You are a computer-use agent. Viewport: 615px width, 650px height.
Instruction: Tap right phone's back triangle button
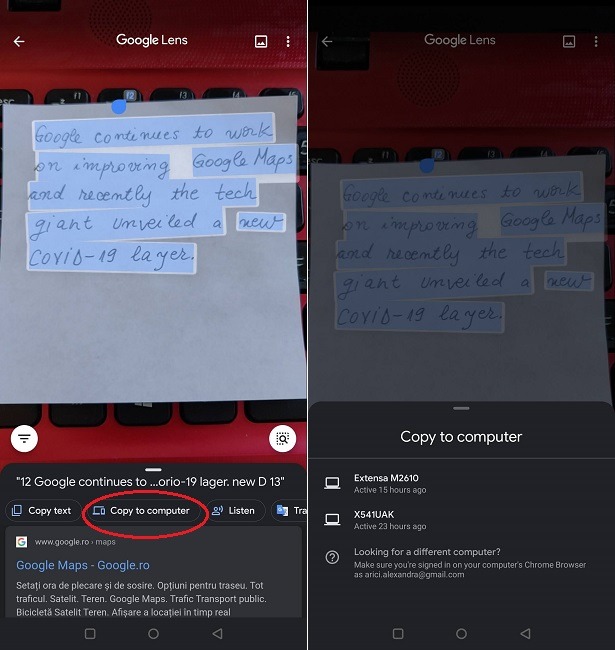[525, 633]
